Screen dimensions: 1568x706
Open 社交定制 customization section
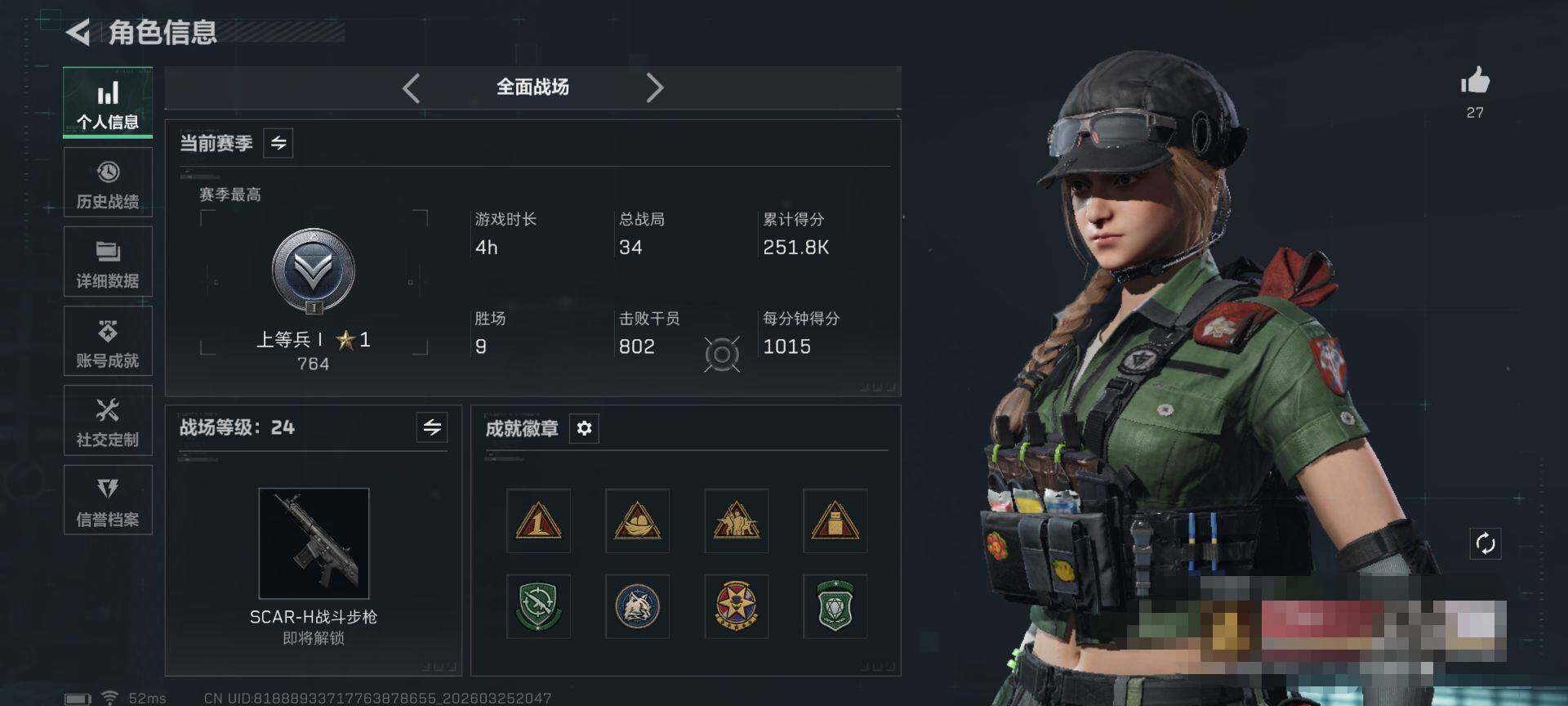click(108, 421)
